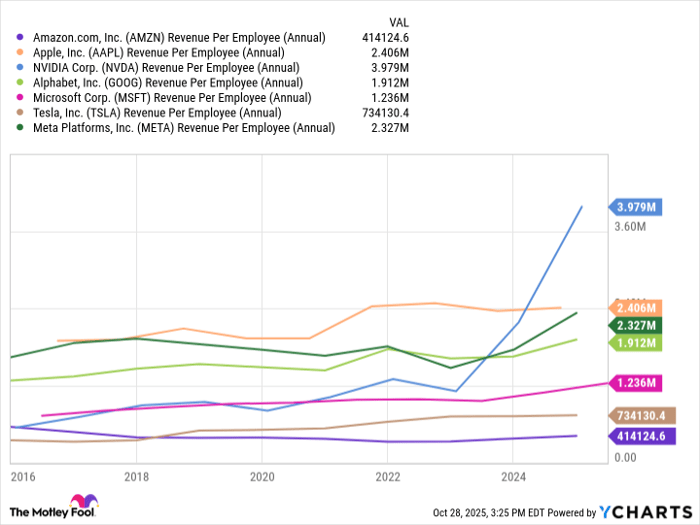Click the 2022 x-axis label

click(388, 477)
